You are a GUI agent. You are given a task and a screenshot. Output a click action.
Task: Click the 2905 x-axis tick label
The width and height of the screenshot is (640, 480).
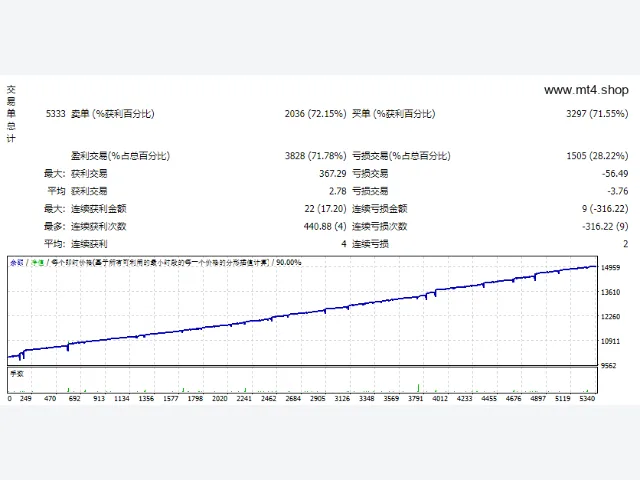(318, 398)
